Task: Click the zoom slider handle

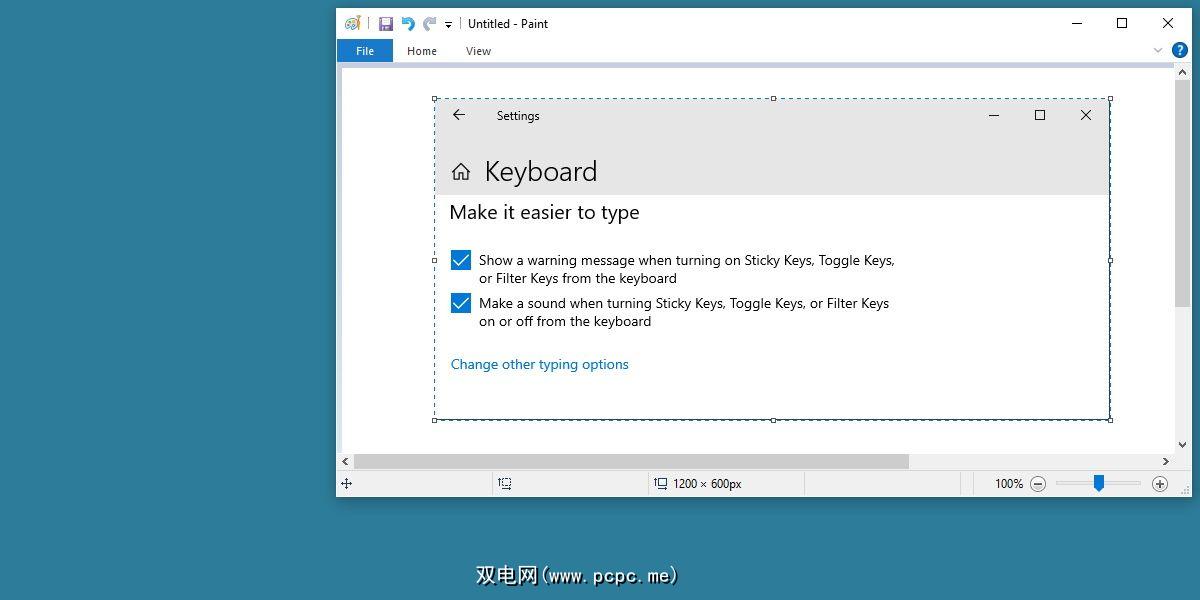Action: 1098,484
